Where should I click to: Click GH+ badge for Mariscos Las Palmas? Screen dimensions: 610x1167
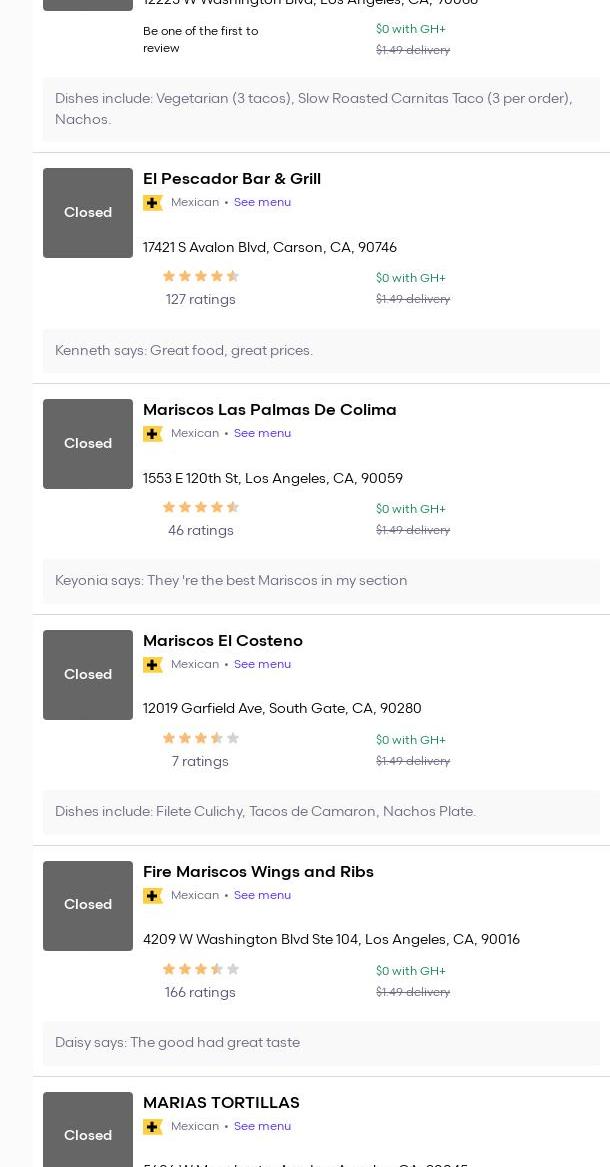153,434
